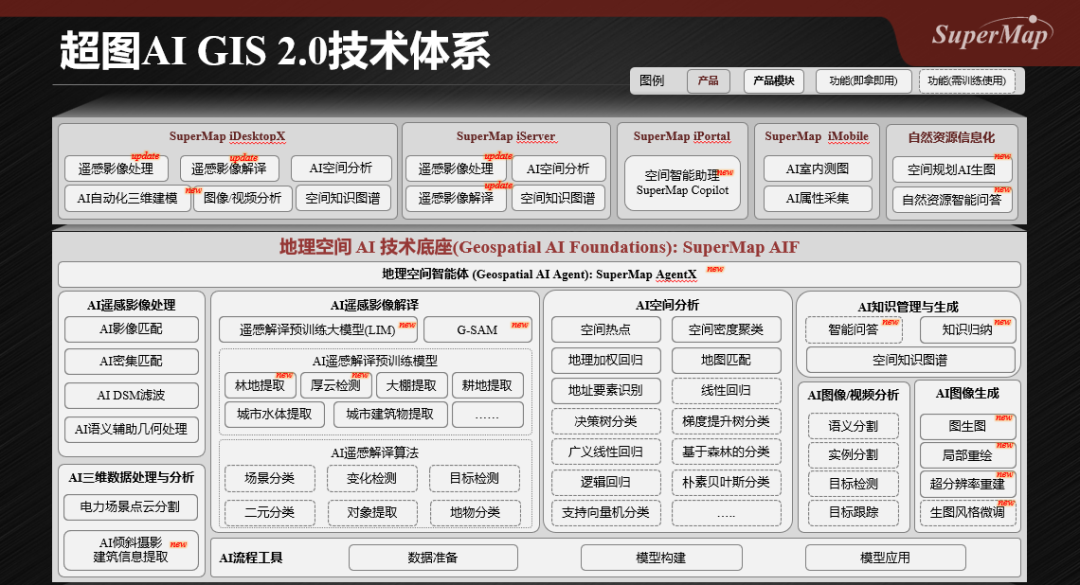
Task: Select the 地理加权回归 box
Action: (x=605, y=360)
